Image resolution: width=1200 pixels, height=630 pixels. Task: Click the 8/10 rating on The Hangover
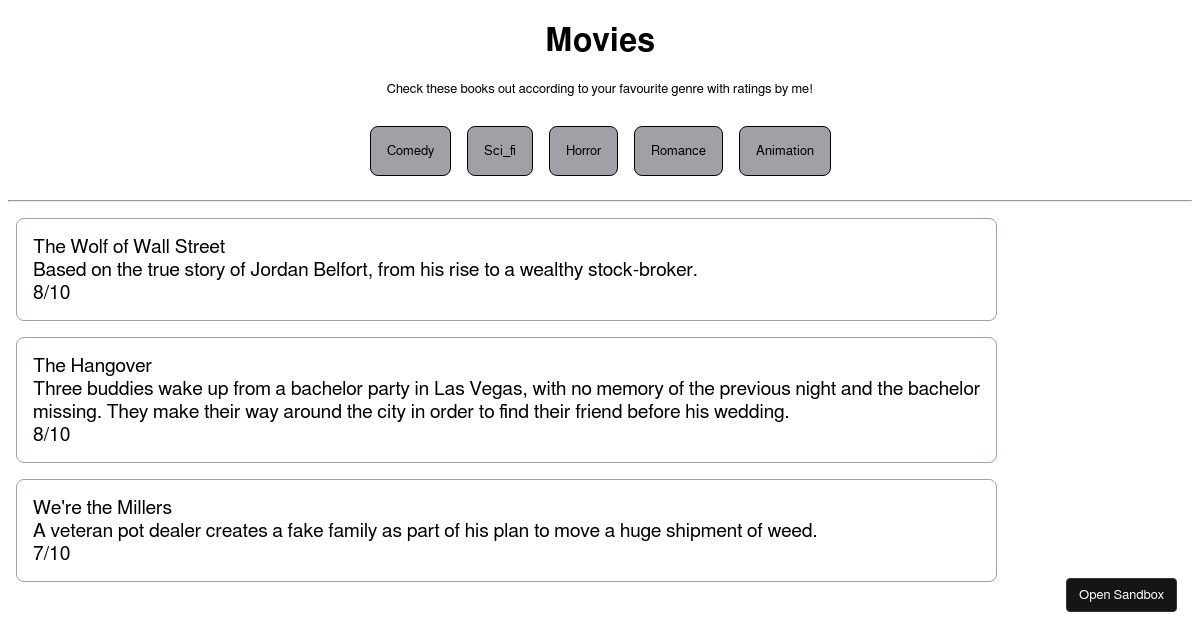click(x=51, y=434)
